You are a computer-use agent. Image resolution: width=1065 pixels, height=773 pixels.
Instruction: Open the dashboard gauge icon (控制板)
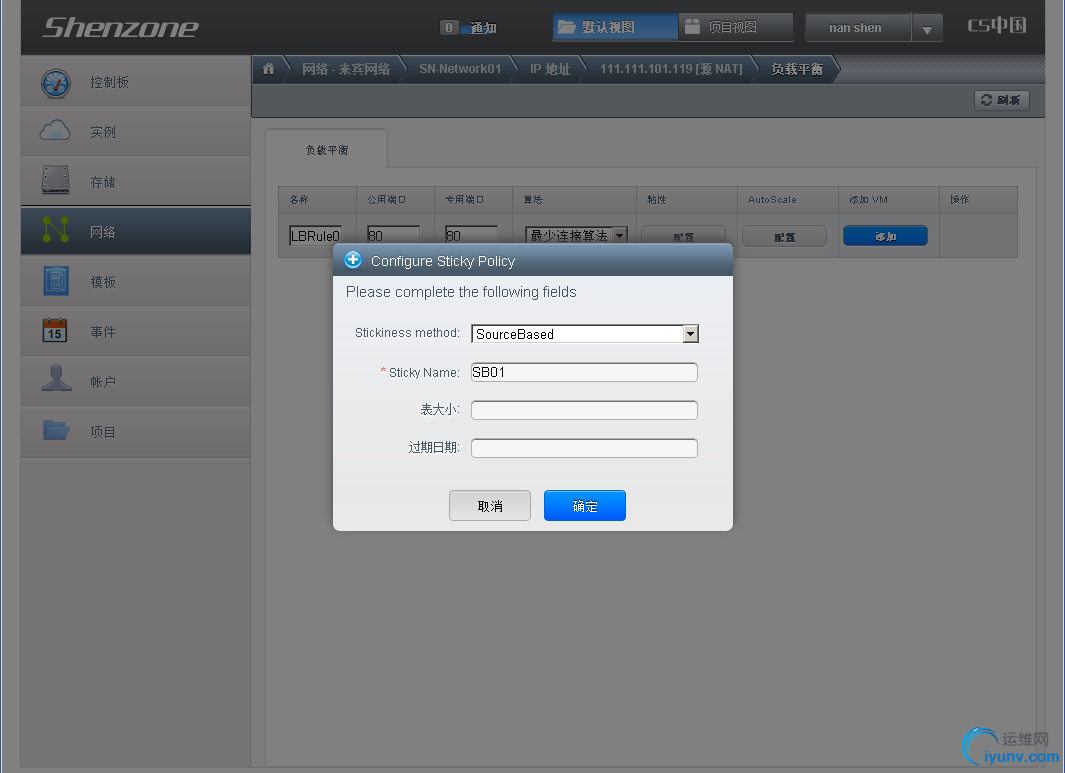coord(56,83)
